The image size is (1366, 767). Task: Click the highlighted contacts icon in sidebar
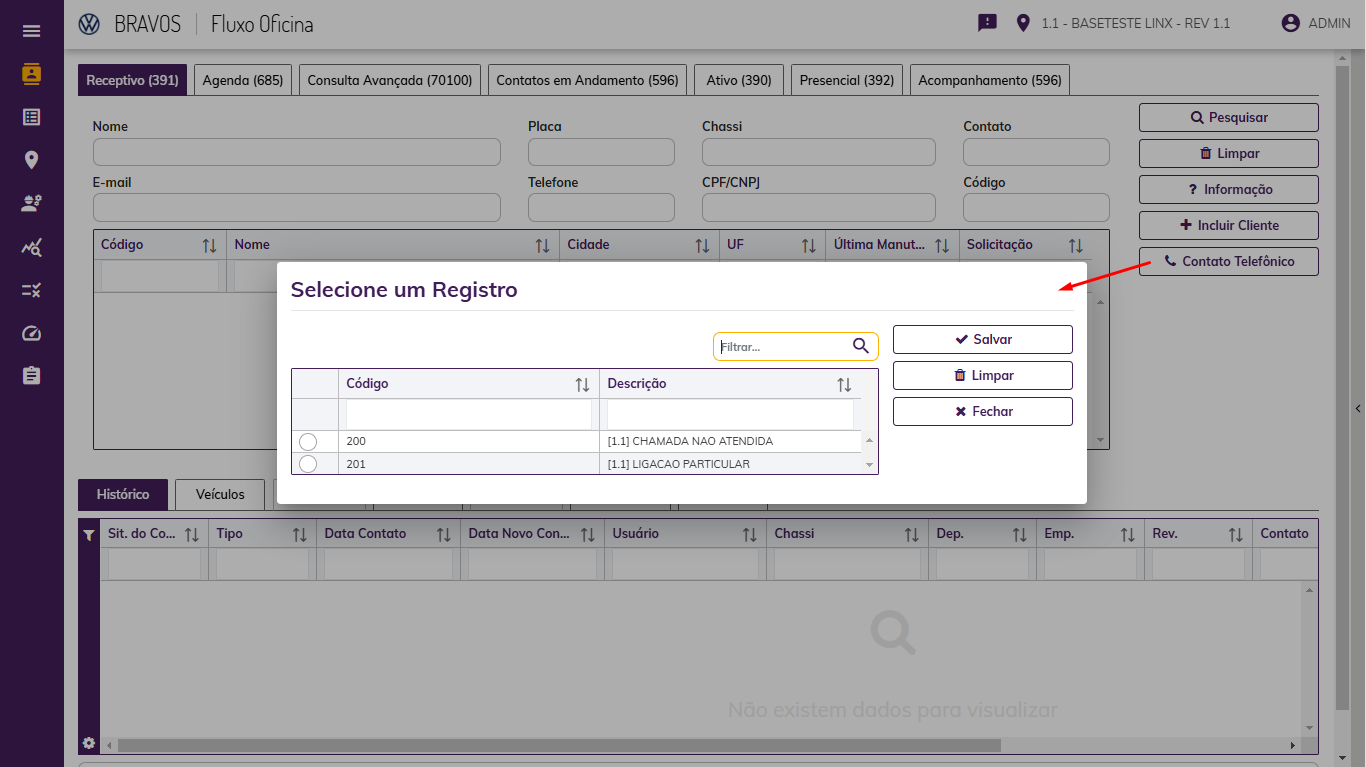31,74
